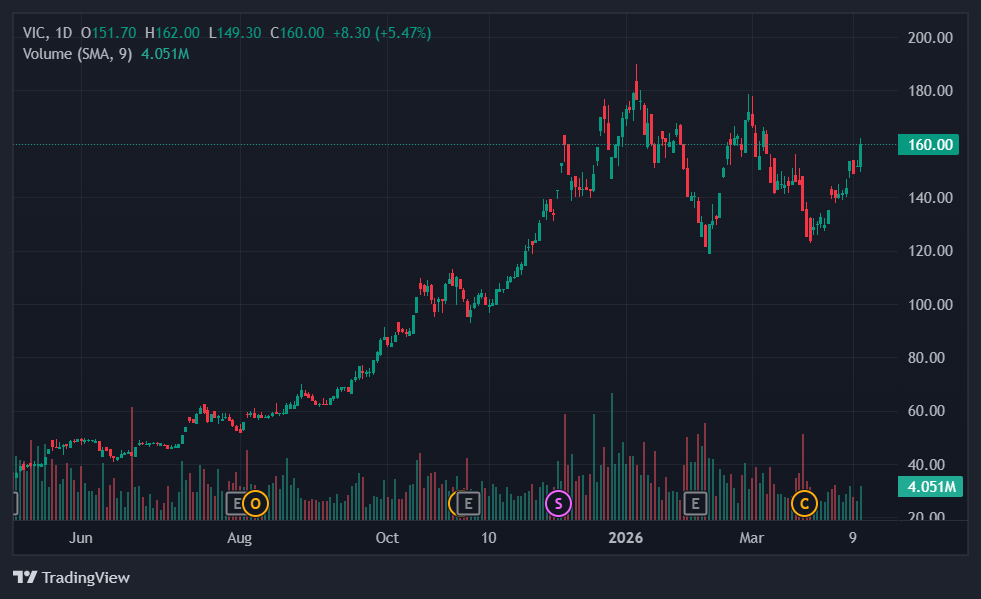Click the green 160.00 current price label

click(928, 145)
